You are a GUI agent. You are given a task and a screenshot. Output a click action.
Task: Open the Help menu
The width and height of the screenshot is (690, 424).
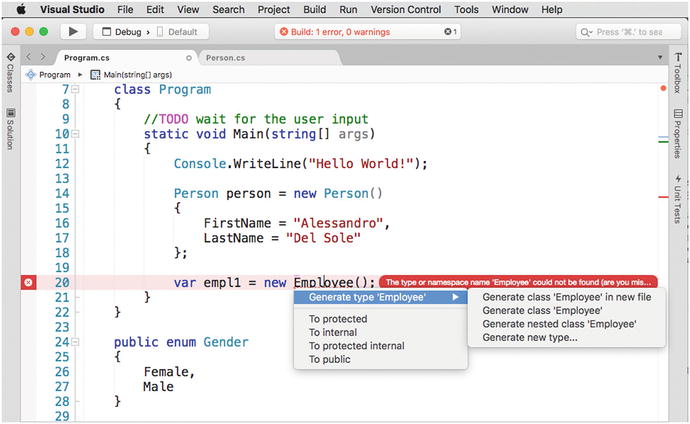click(551, 9)
